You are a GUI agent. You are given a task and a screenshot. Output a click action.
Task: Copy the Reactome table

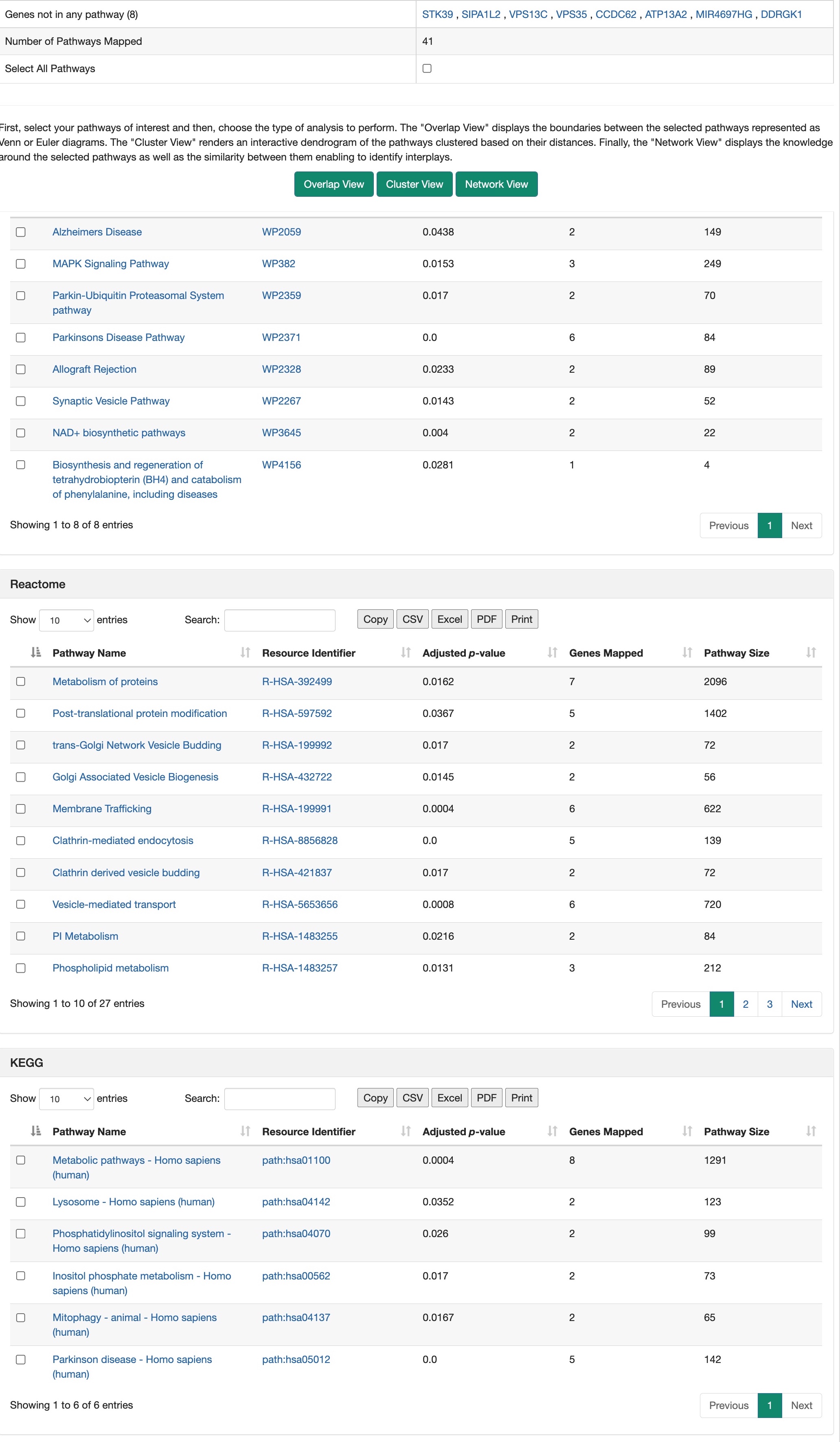coord(376,619)
